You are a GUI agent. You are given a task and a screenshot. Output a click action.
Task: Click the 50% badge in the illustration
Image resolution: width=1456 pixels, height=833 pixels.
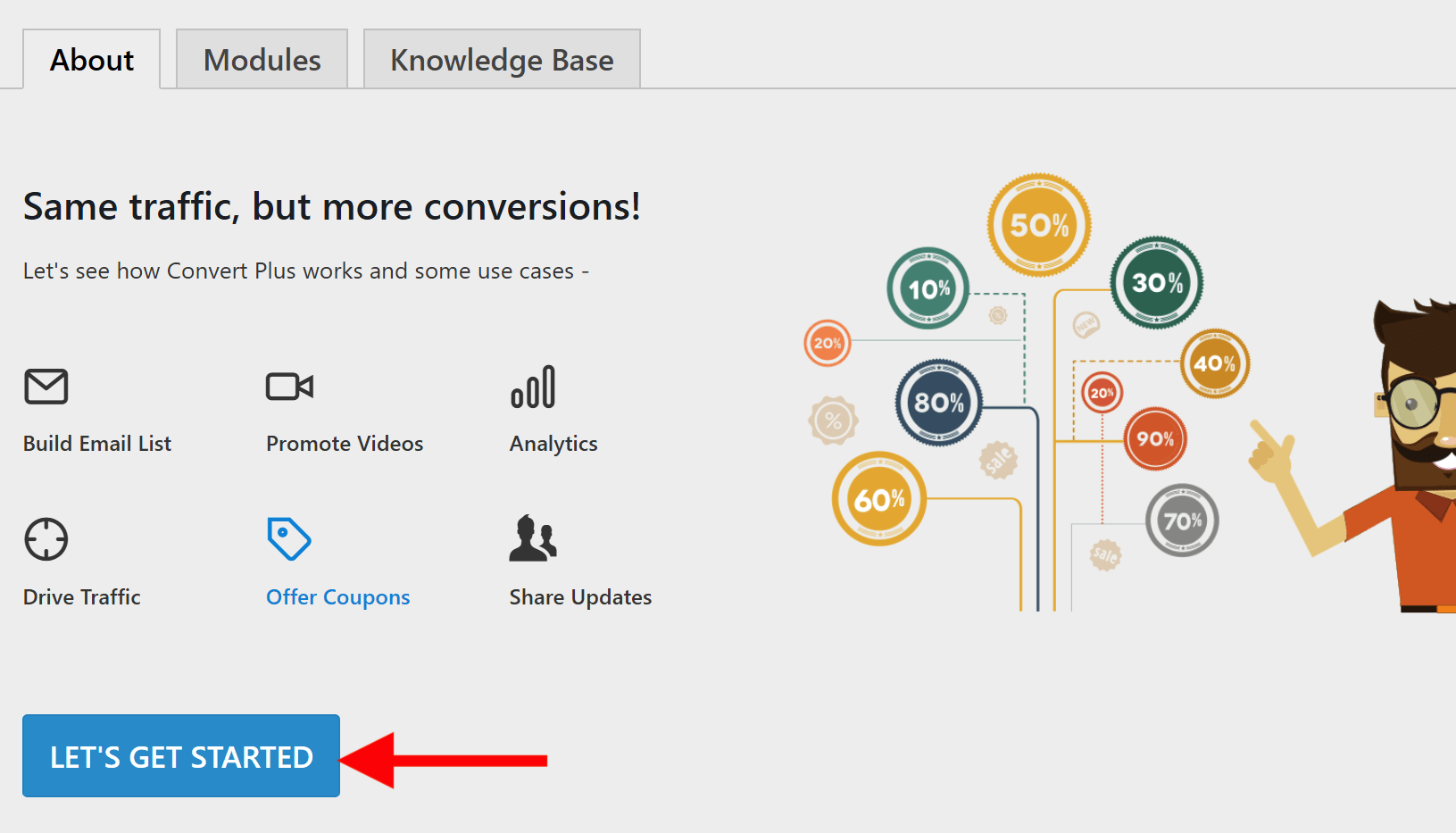point(1038,224)
